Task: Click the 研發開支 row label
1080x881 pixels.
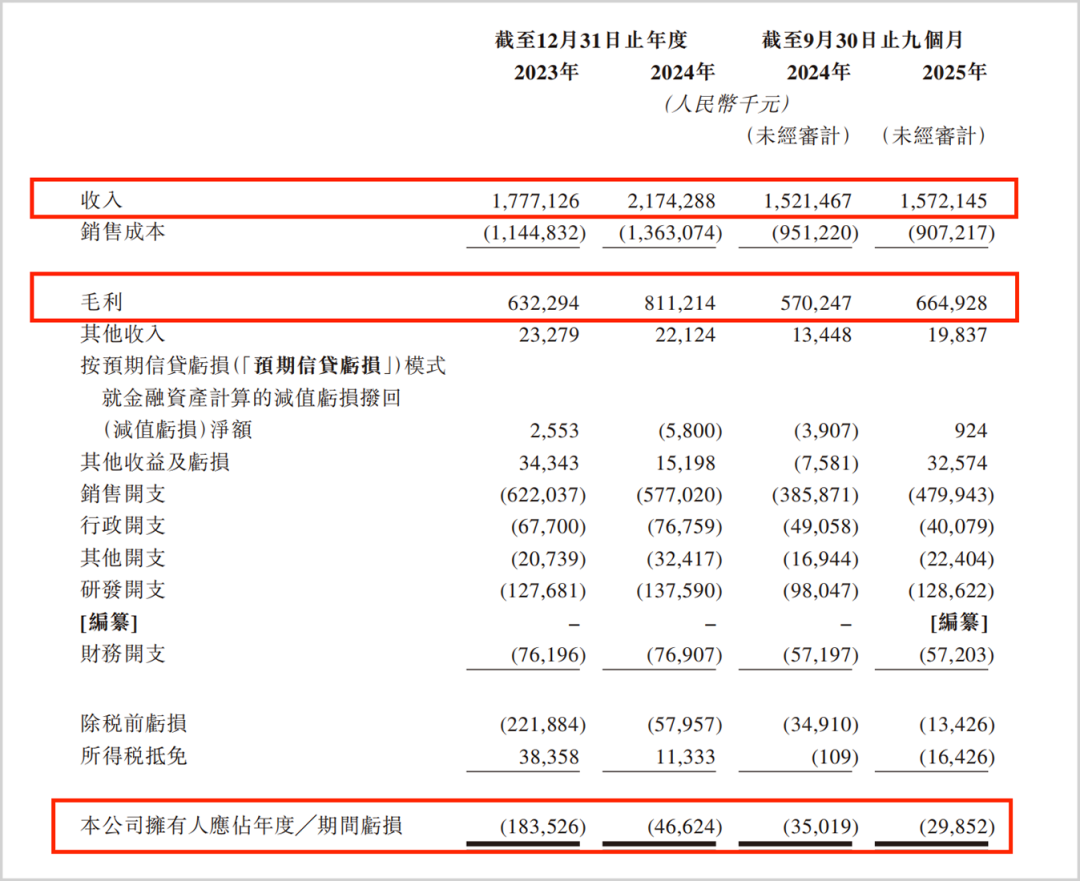Action: (x=122, y=589)
